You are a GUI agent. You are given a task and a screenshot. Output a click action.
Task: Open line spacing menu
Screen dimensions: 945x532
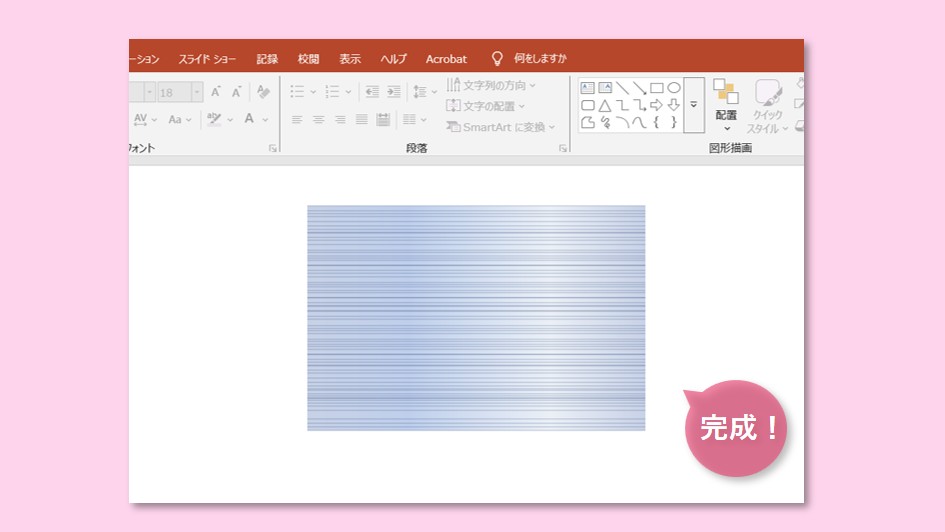coord(424,92)
